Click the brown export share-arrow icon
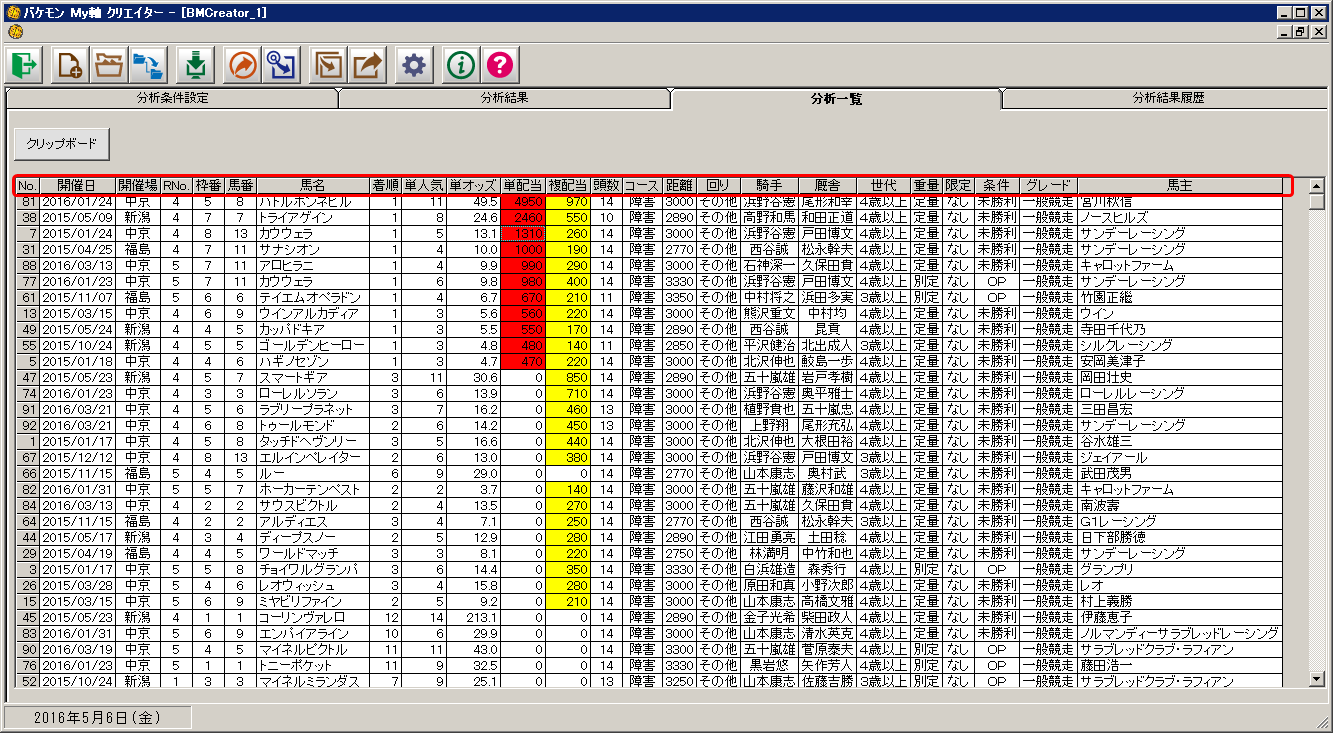The image size is (1333, 733). tap(367, 66)
